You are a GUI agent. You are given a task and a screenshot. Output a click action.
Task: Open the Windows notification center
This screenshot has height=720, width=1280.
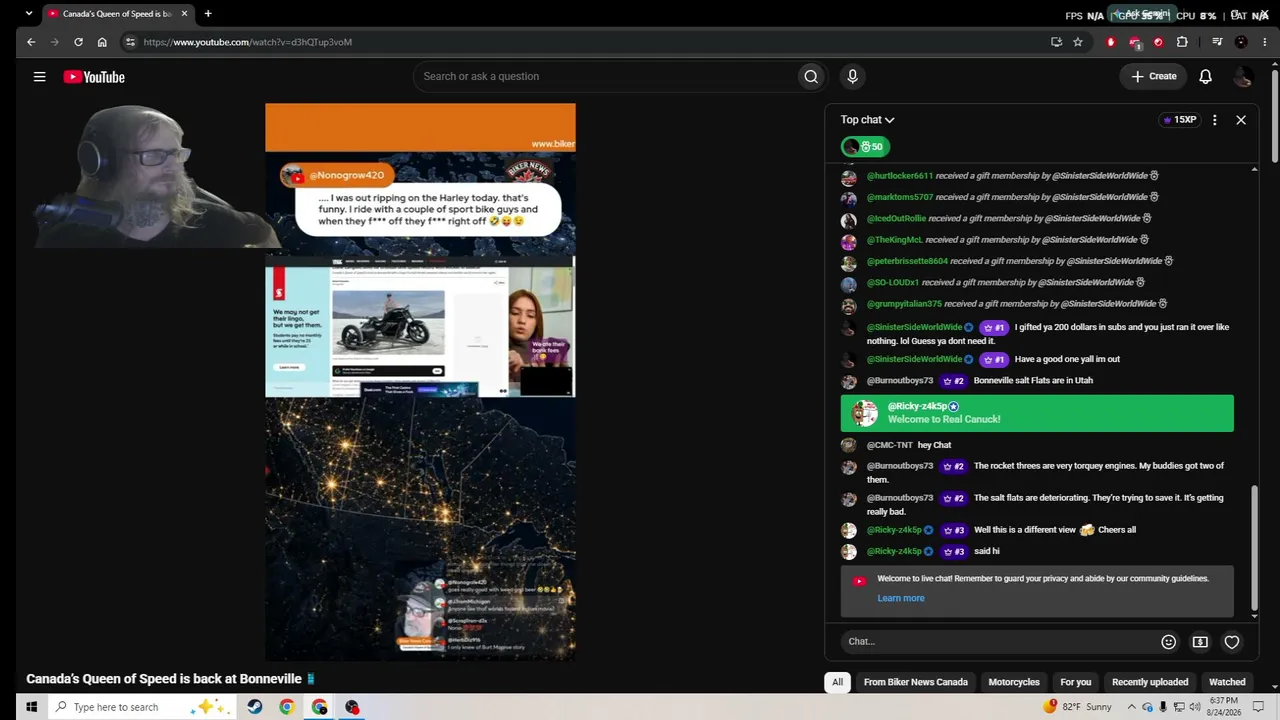pos(1259,707)
